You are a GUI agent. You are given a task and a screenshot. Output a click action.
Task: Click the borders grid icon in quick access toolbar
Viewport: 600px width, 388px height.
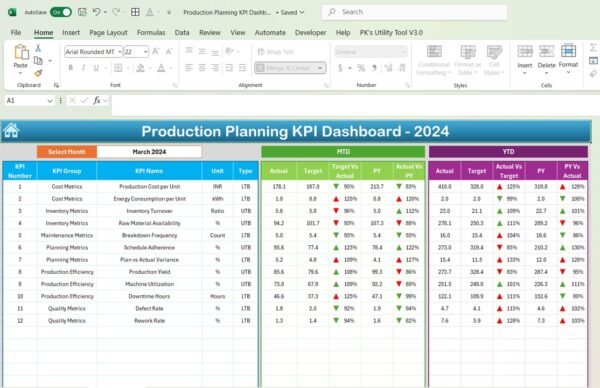pos(135,12)
